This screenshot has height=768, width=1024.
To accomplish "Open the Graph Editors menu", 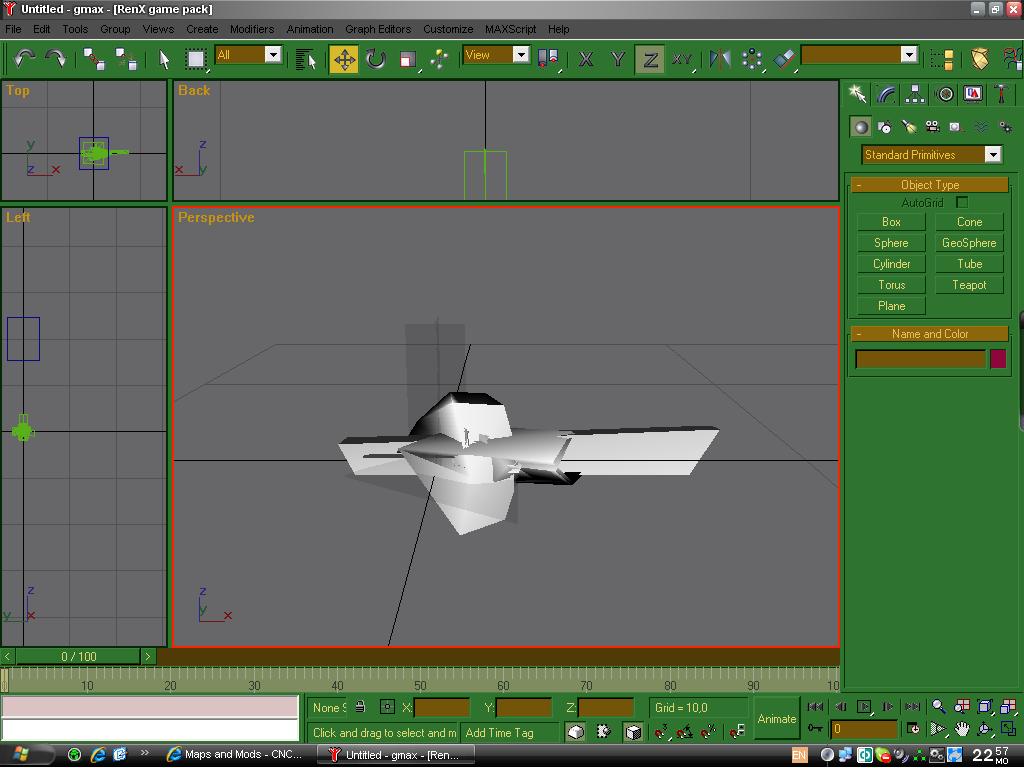I will click(378, 29).
